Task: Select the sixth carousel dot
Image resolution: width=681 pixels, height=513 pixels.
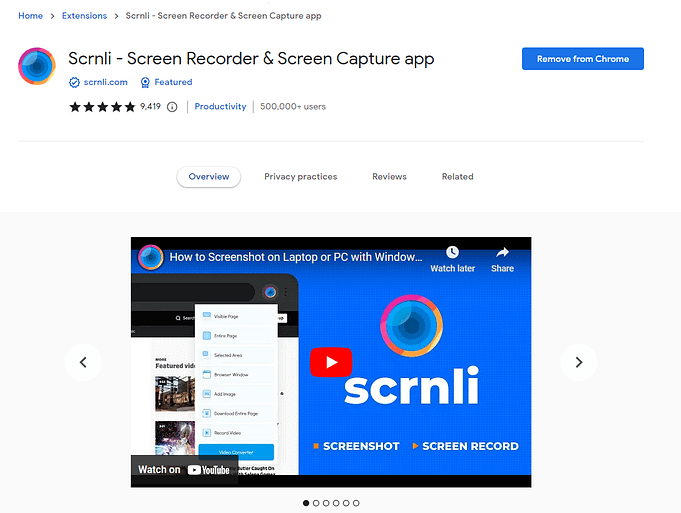Action: 356,503
